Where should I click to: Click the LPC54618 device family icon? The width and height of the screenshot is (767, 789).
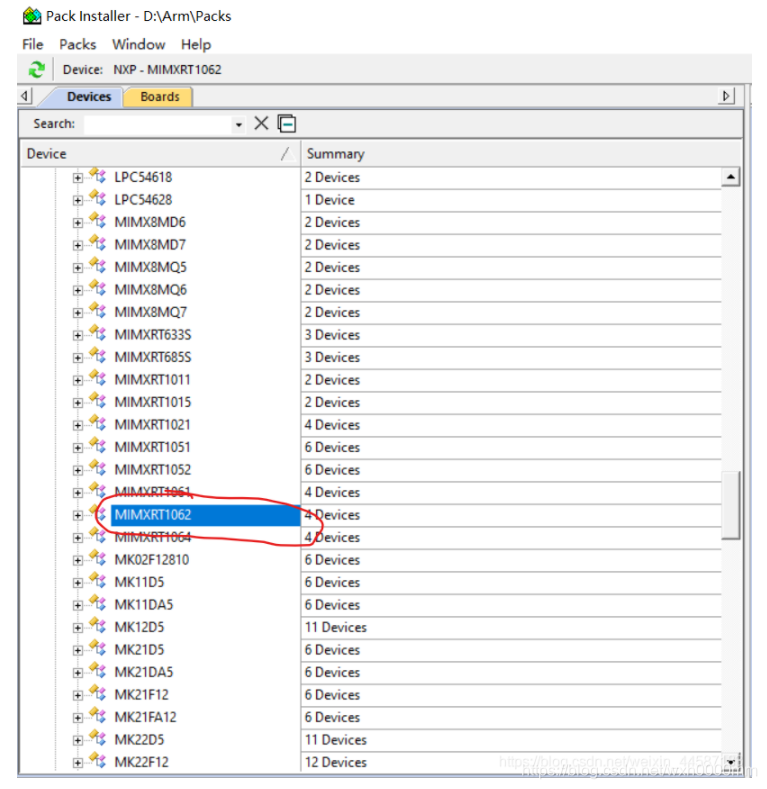click(98, 176)
